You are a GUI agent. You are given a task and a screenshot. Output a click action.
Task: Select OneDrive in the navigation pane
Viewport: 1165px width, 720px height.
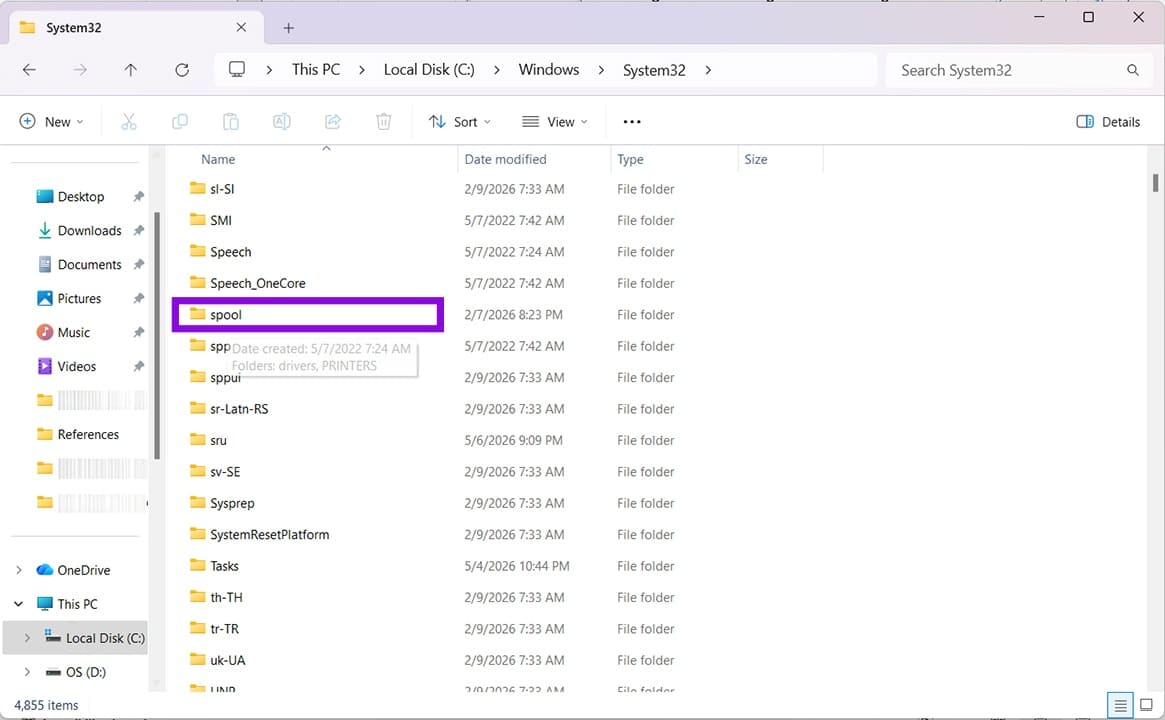click(x=83, y=570)
